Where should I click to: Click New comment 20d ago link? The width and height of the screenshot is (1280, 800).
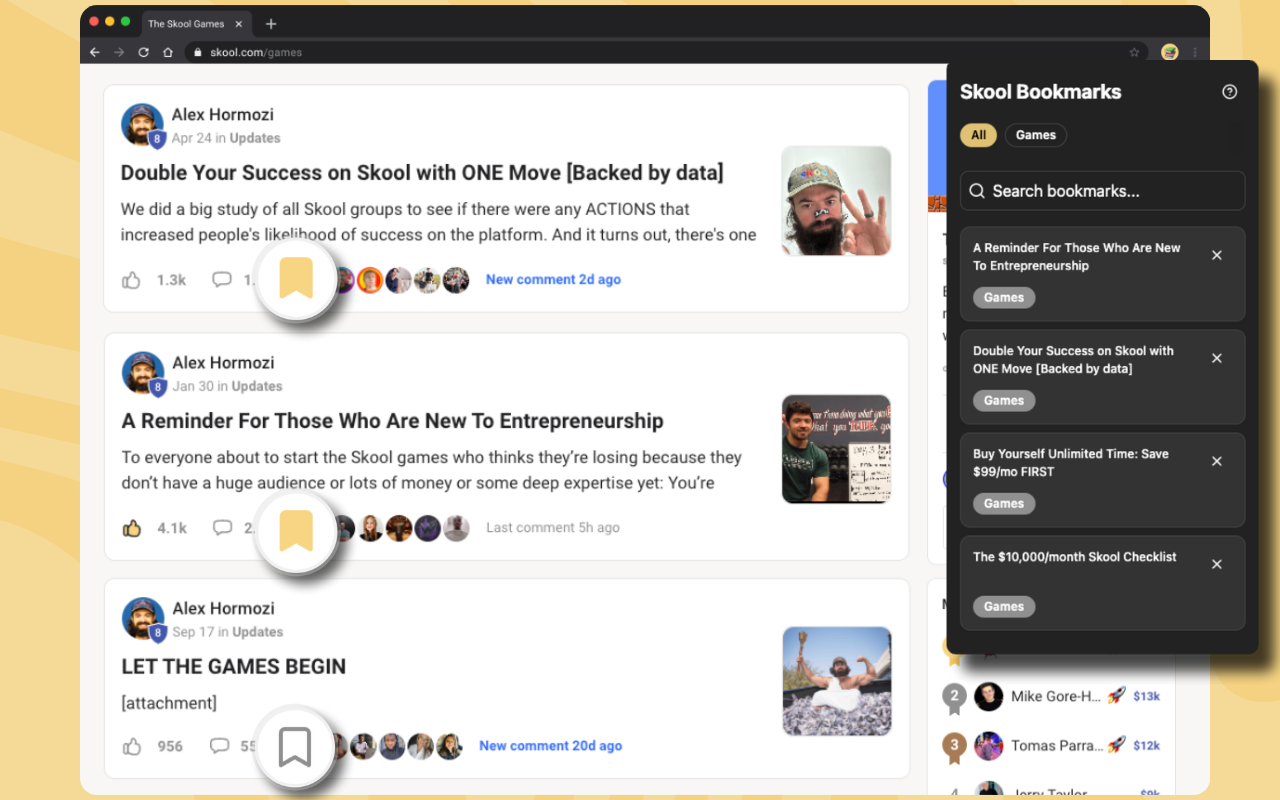tap(551, 746)
